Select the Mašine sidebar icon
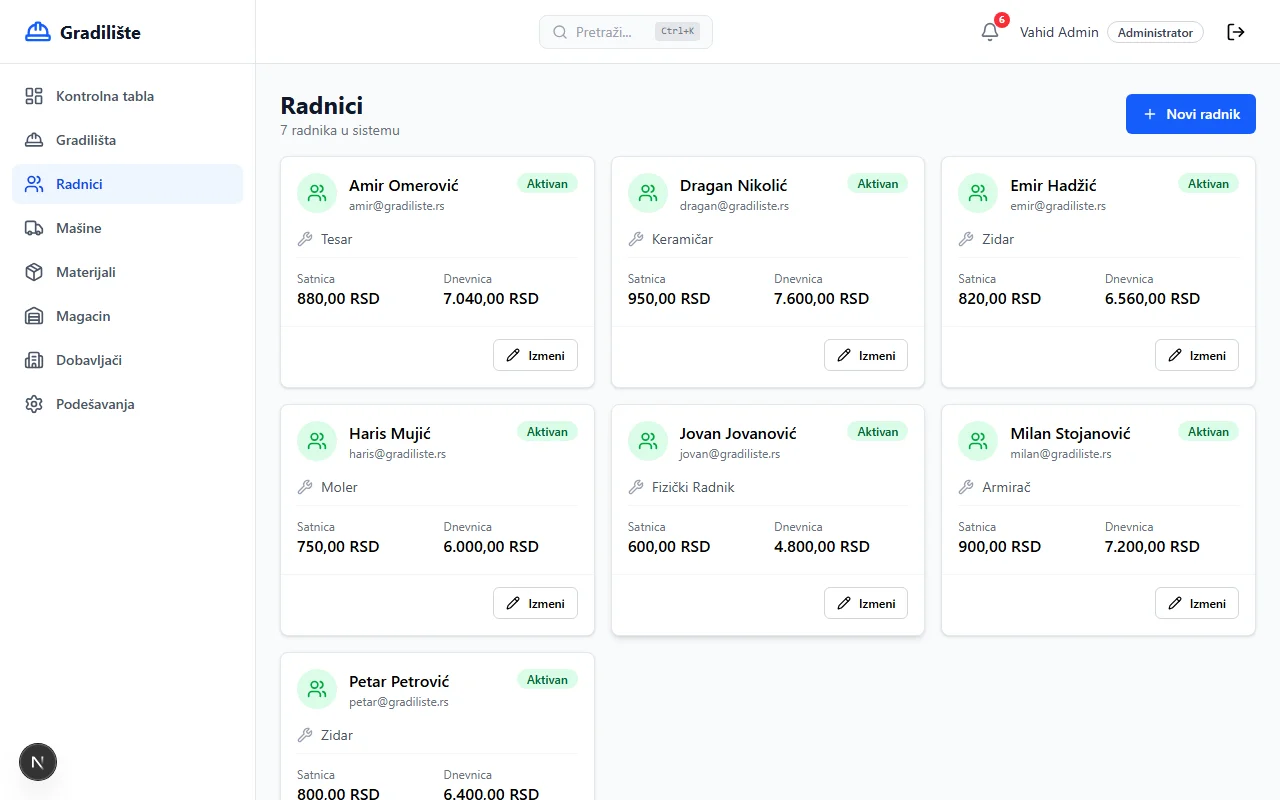This screenshot has width=1280, height=800. (x=33, y=228)
